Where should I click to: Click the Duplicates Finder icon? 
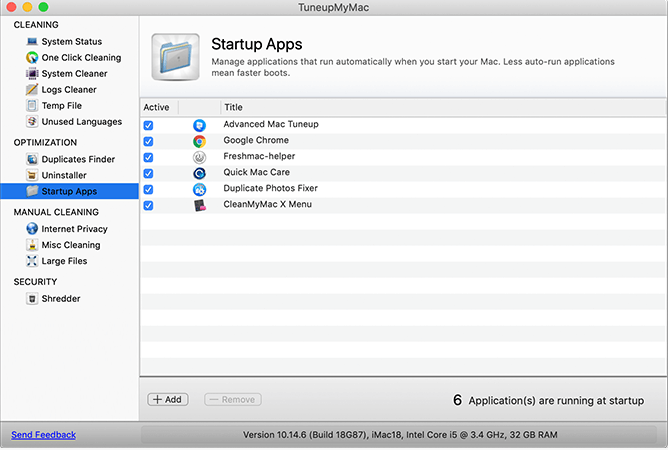click(32, 159)
